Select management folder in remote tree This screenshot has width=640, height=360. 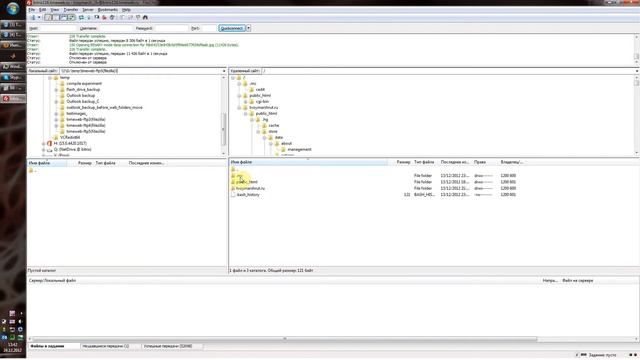click(x=299, y=150)
